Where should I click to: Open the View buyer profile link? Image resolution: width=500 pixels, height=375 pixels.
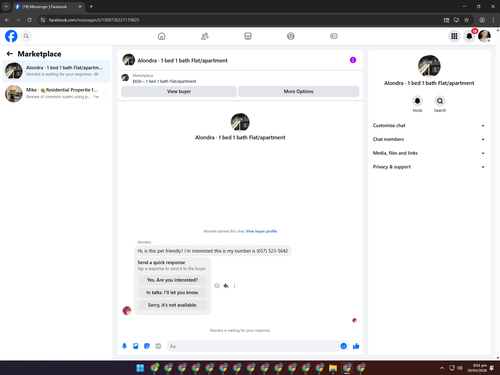point(261,231)
